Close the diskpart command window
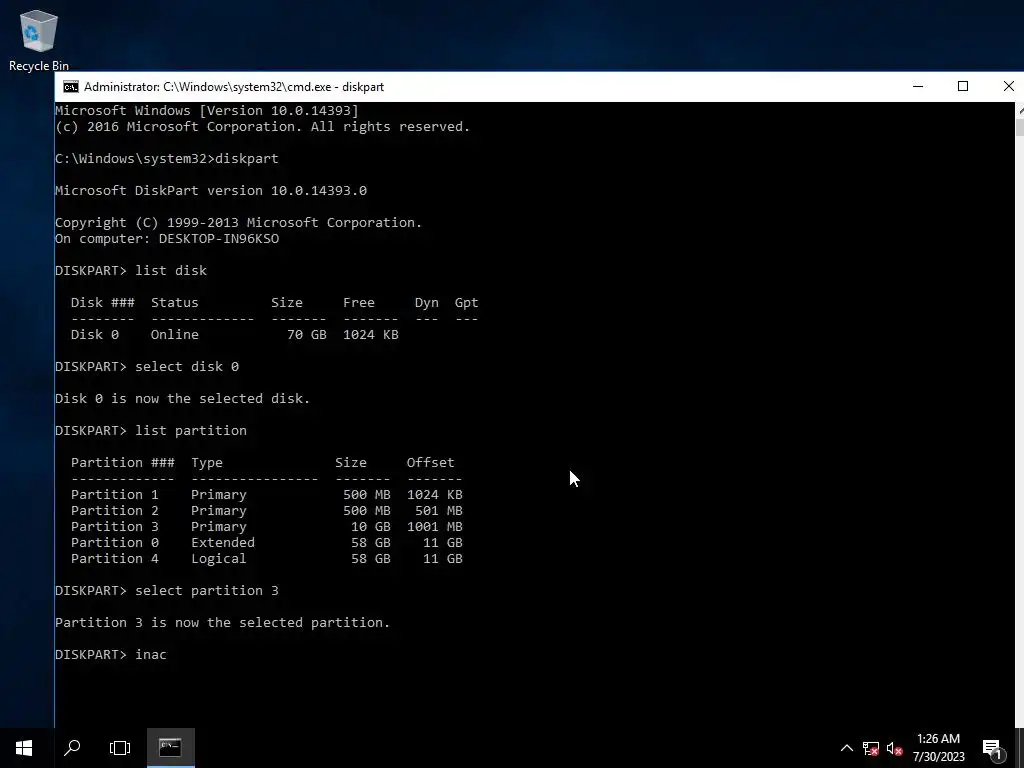This screenshot has height=768, width=1024. (x=1008, y=86)
